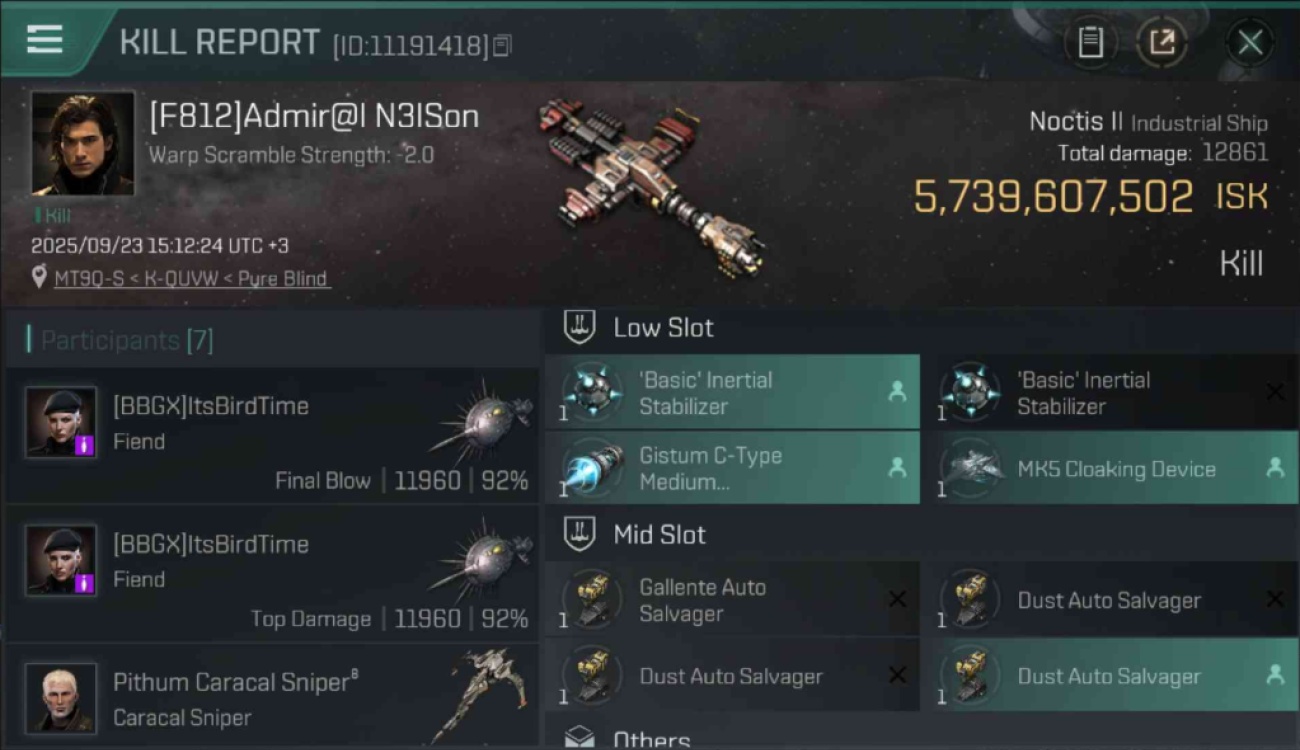Select Gistum C-Type Medium module
The image size is (1300, 750).
(732, 468)
